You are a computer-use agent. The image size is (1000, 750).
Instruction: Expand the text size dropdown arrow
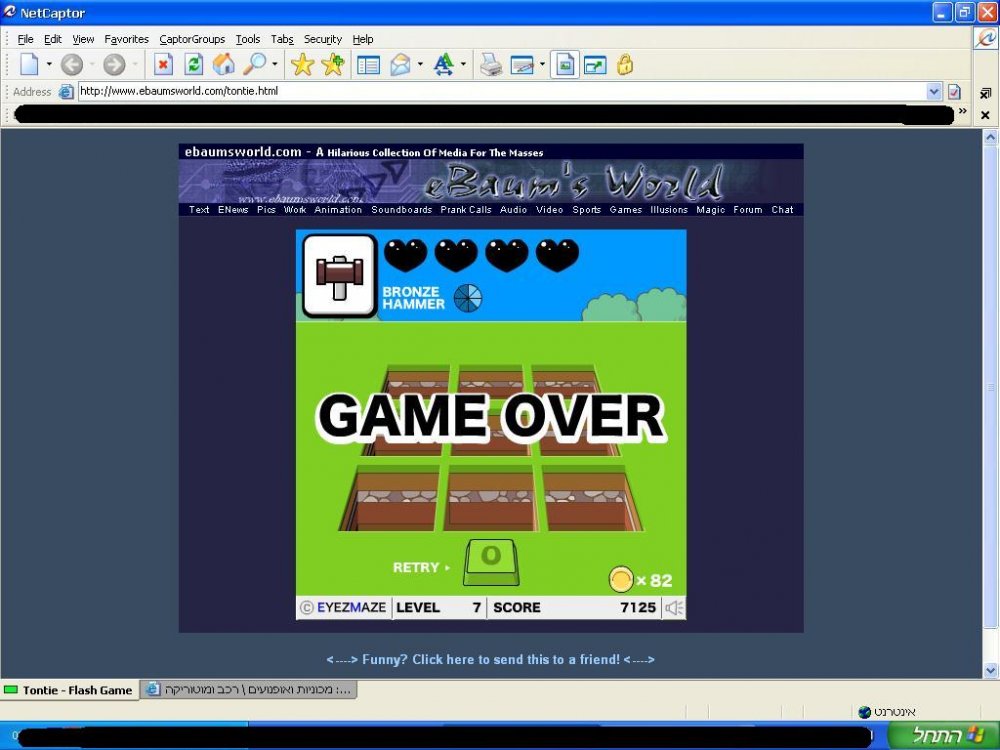point(463,64)
